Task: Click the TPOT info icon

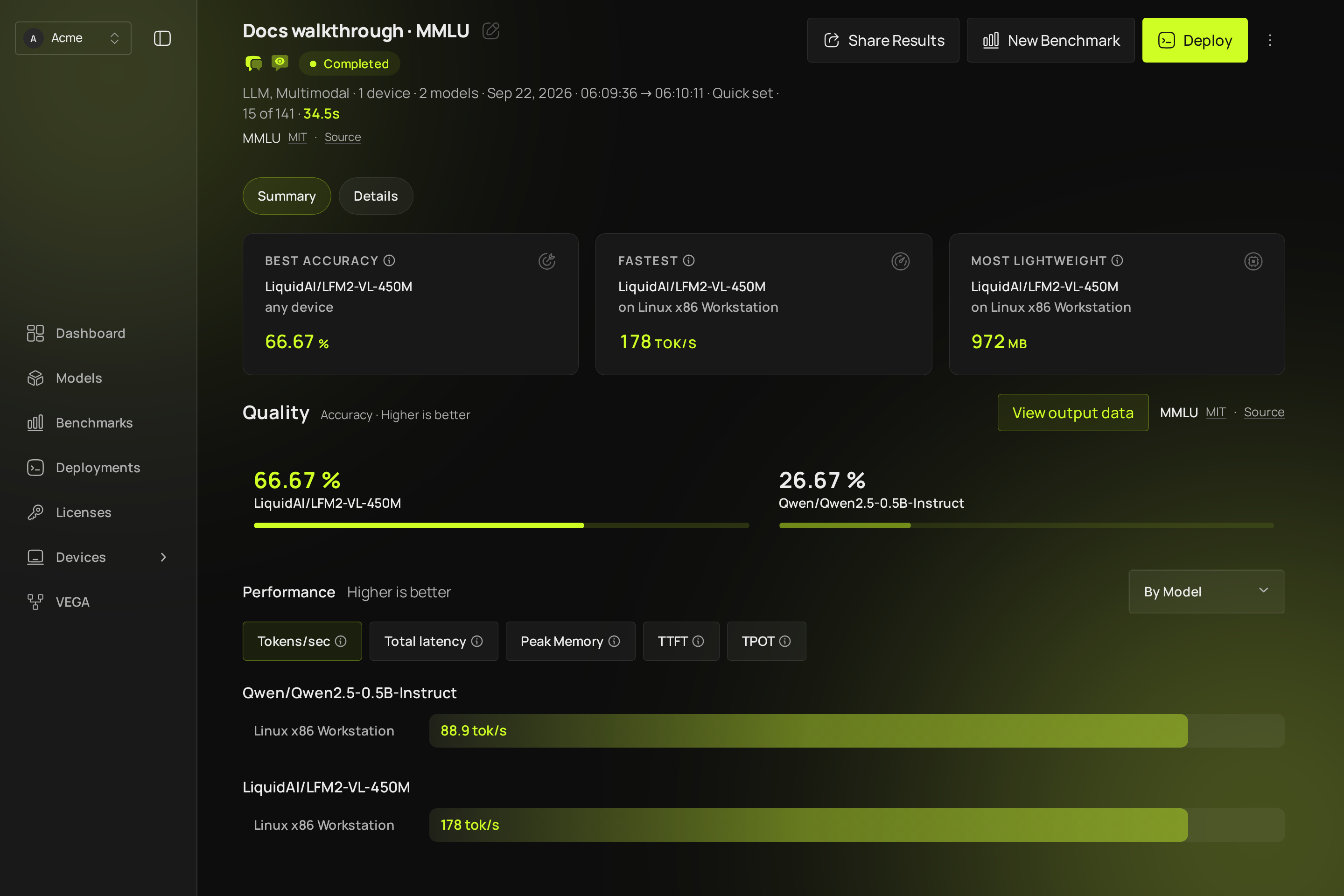Action: point(785,641)
